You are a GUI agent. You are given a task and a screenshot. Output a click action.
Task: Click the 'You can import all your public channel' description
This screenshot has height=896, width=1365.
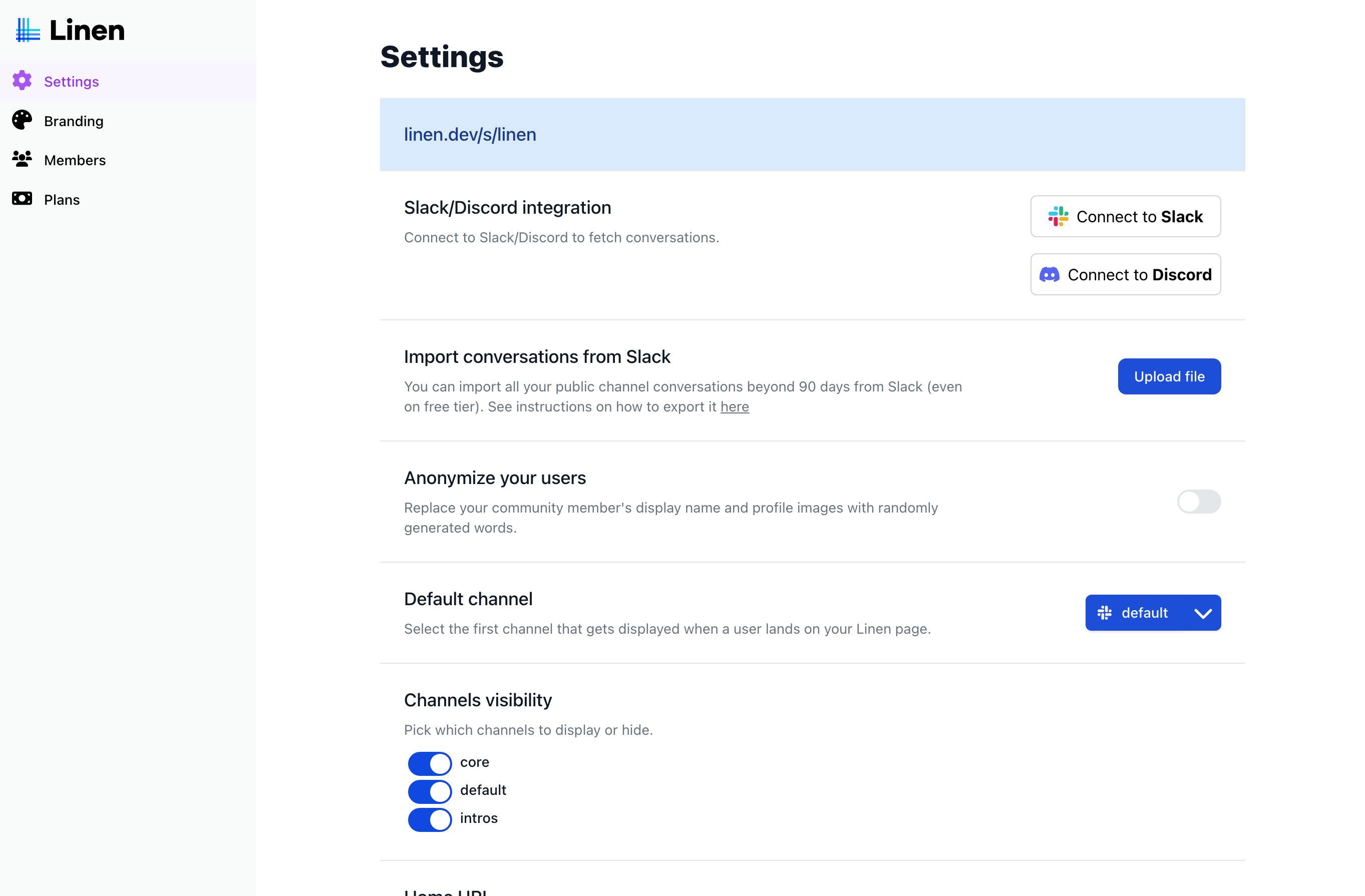[683, 397]
